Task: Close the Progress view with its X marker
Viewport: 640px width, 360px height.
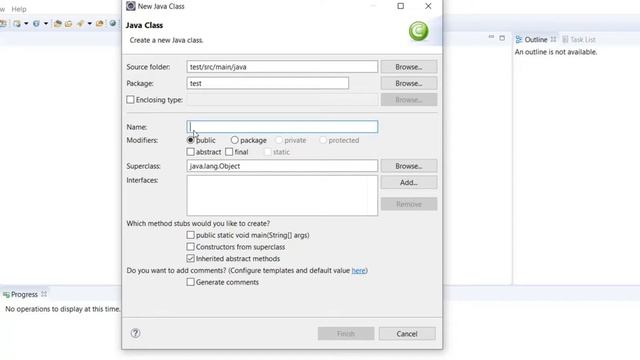Action: 44,294
